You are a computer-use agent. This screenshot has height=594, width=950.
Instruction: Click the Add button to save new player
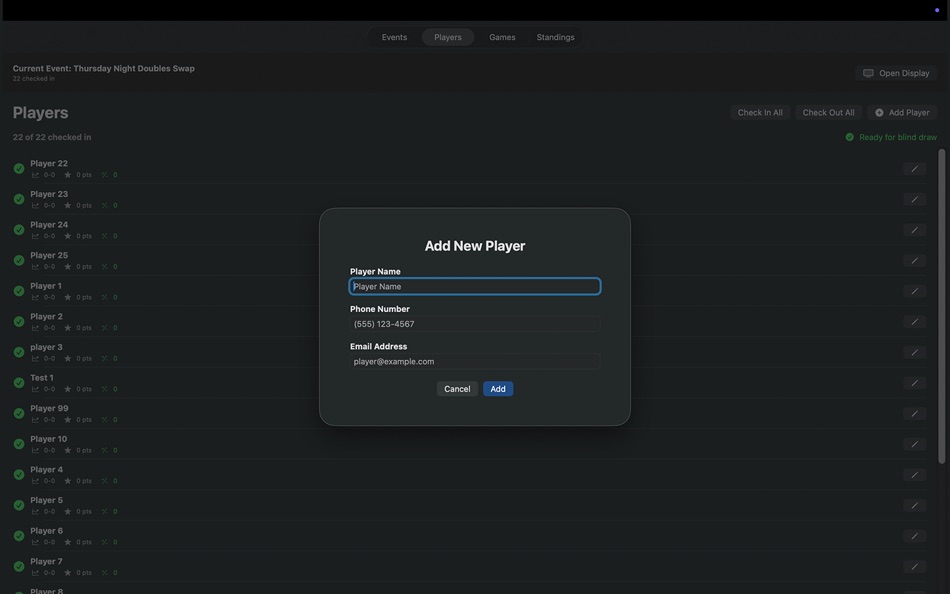pos(498,387)
